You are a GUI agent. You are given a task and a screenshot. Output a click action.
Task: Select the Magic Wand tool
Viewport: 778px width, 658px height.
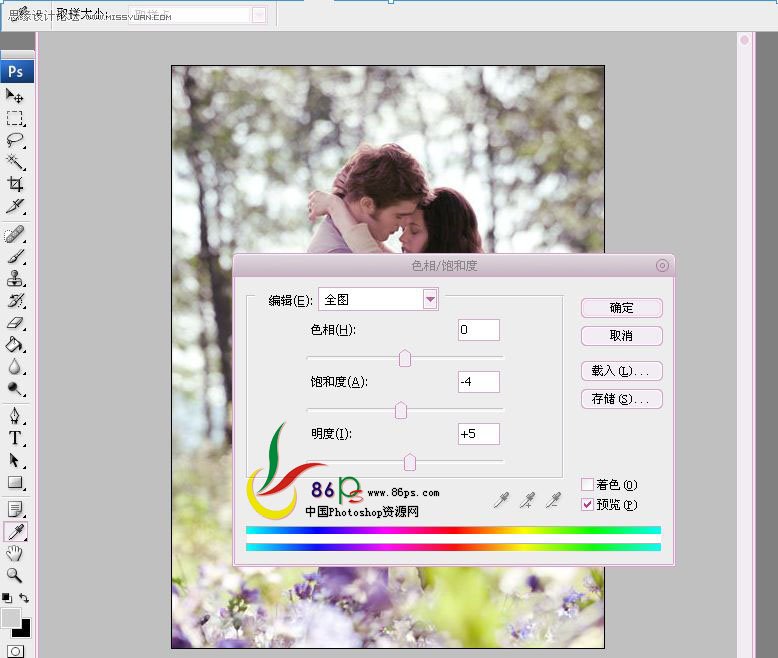click(x=14, y=162)
